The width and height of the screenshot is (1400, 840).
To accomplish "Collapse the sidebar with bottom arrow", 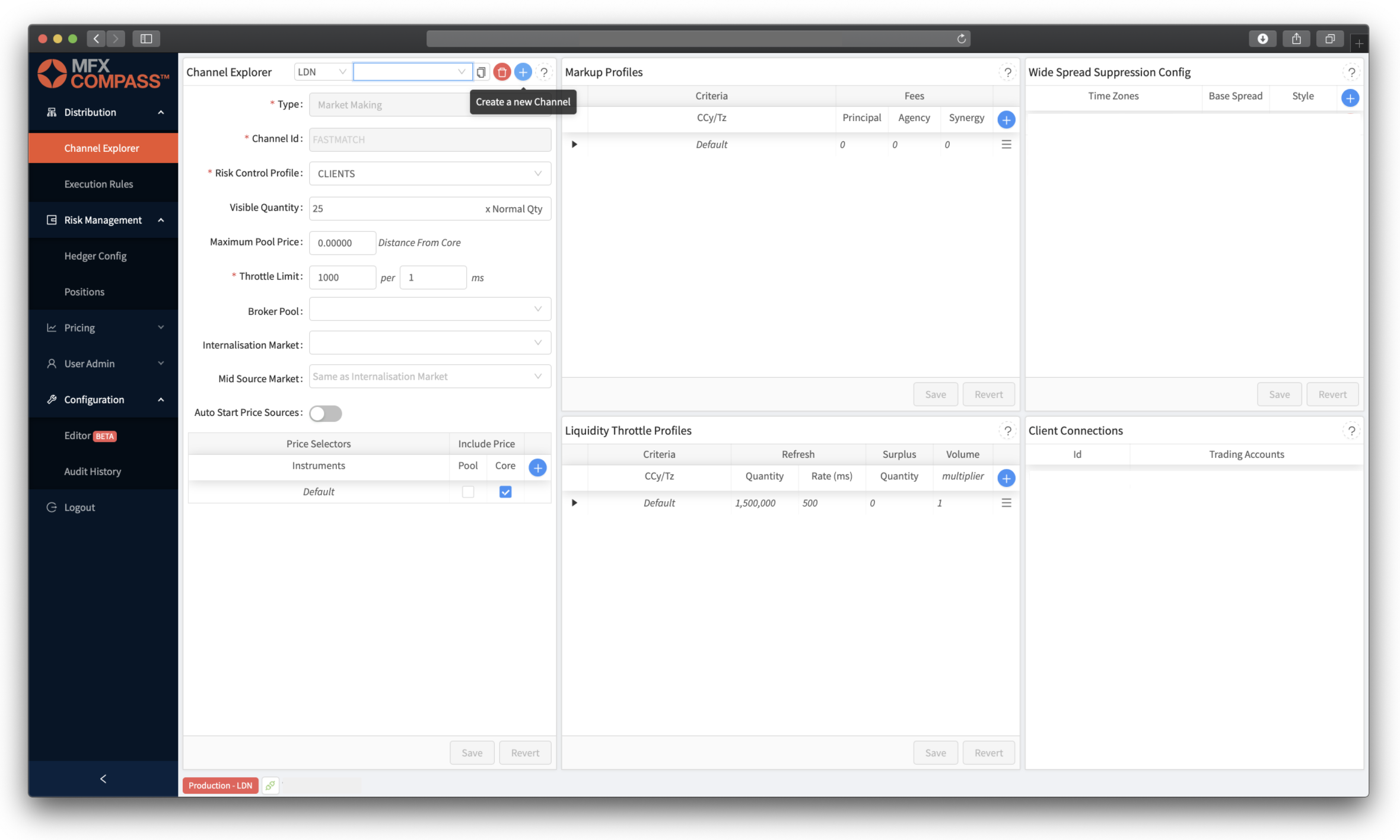I will (103, 778).
